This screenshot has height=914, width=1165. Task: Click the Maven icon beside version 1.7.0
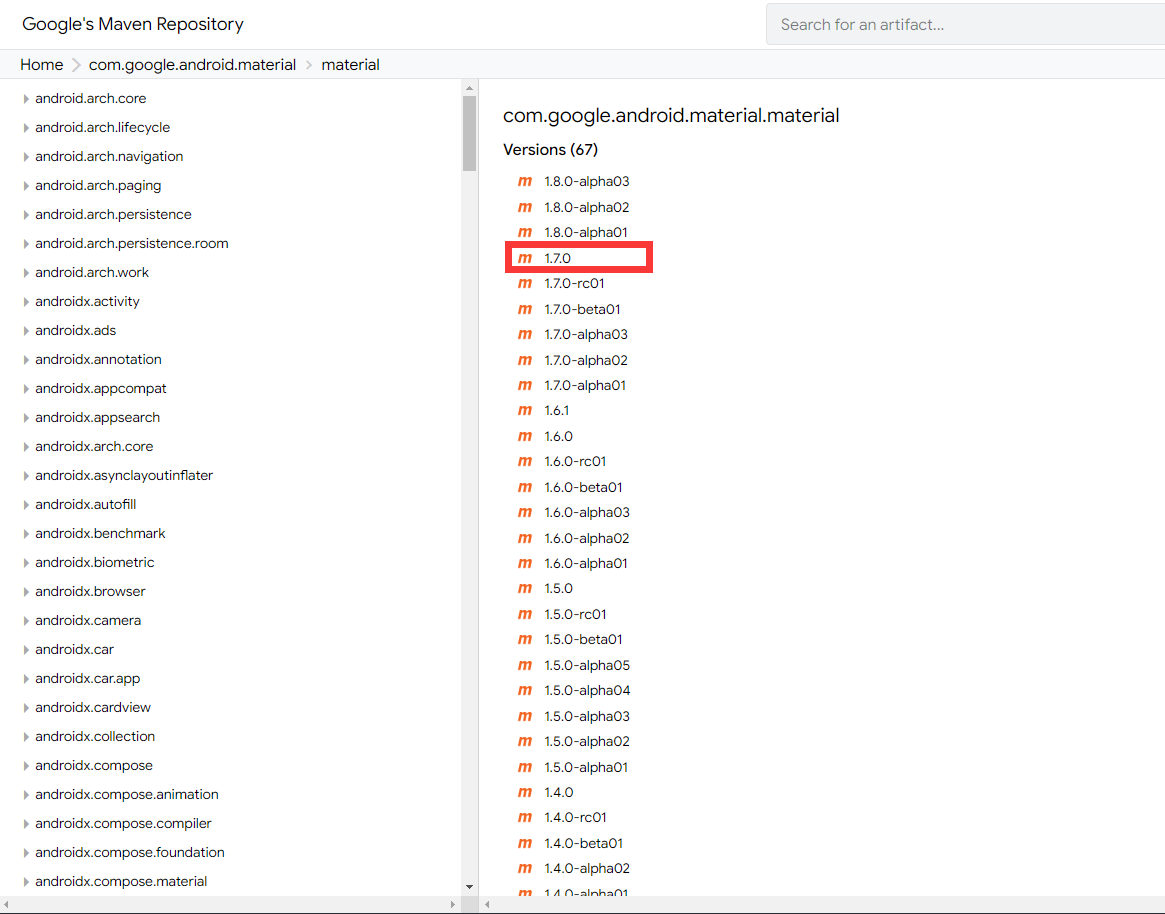click(x=525, y=258)
